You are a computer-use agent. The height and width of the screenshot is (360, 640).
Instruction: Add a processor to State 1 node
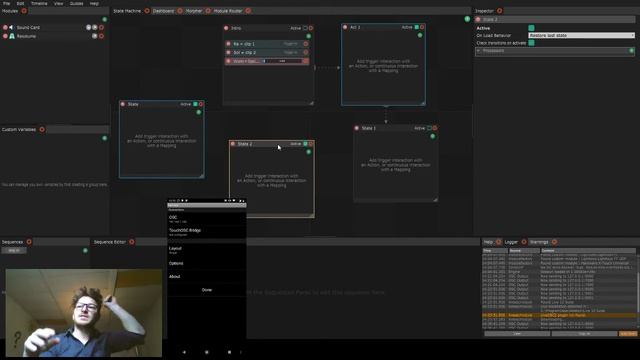[433, 136]
